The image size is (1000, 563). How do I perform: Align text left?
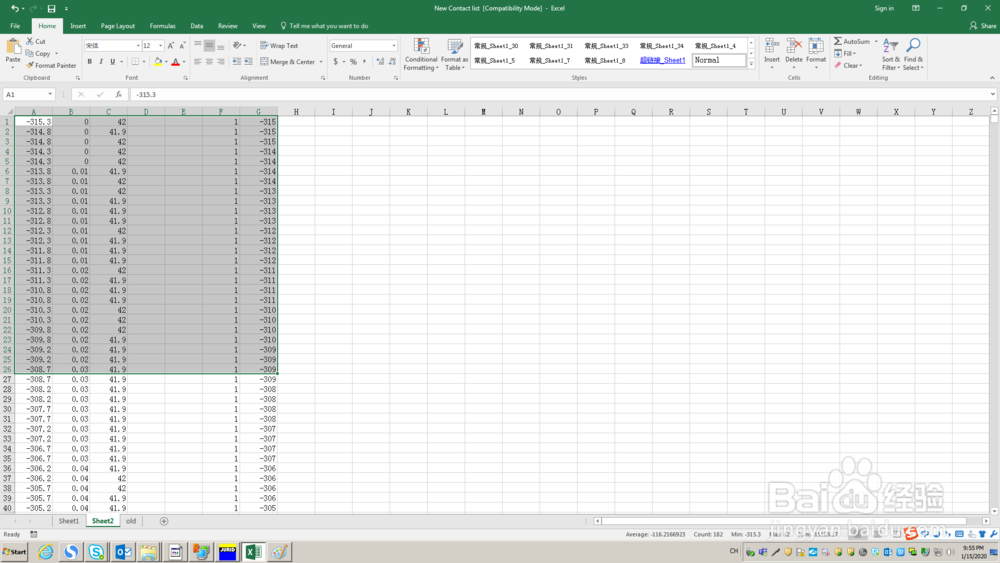click(198, 62)
